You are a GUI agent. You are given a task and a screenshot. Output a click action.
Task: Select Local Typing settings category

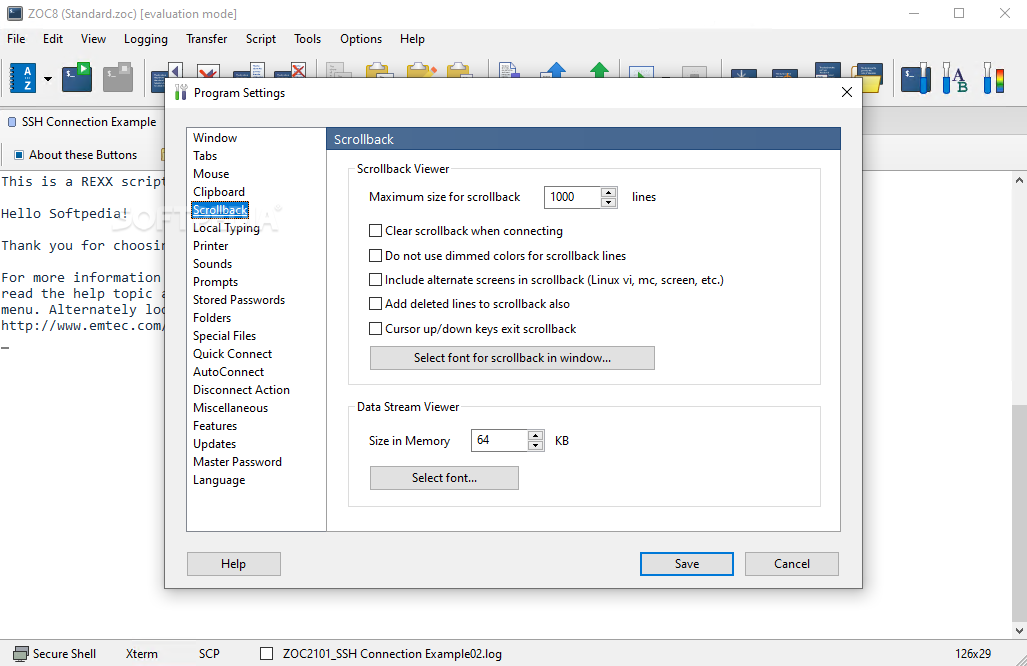click(x=226, y=227)
